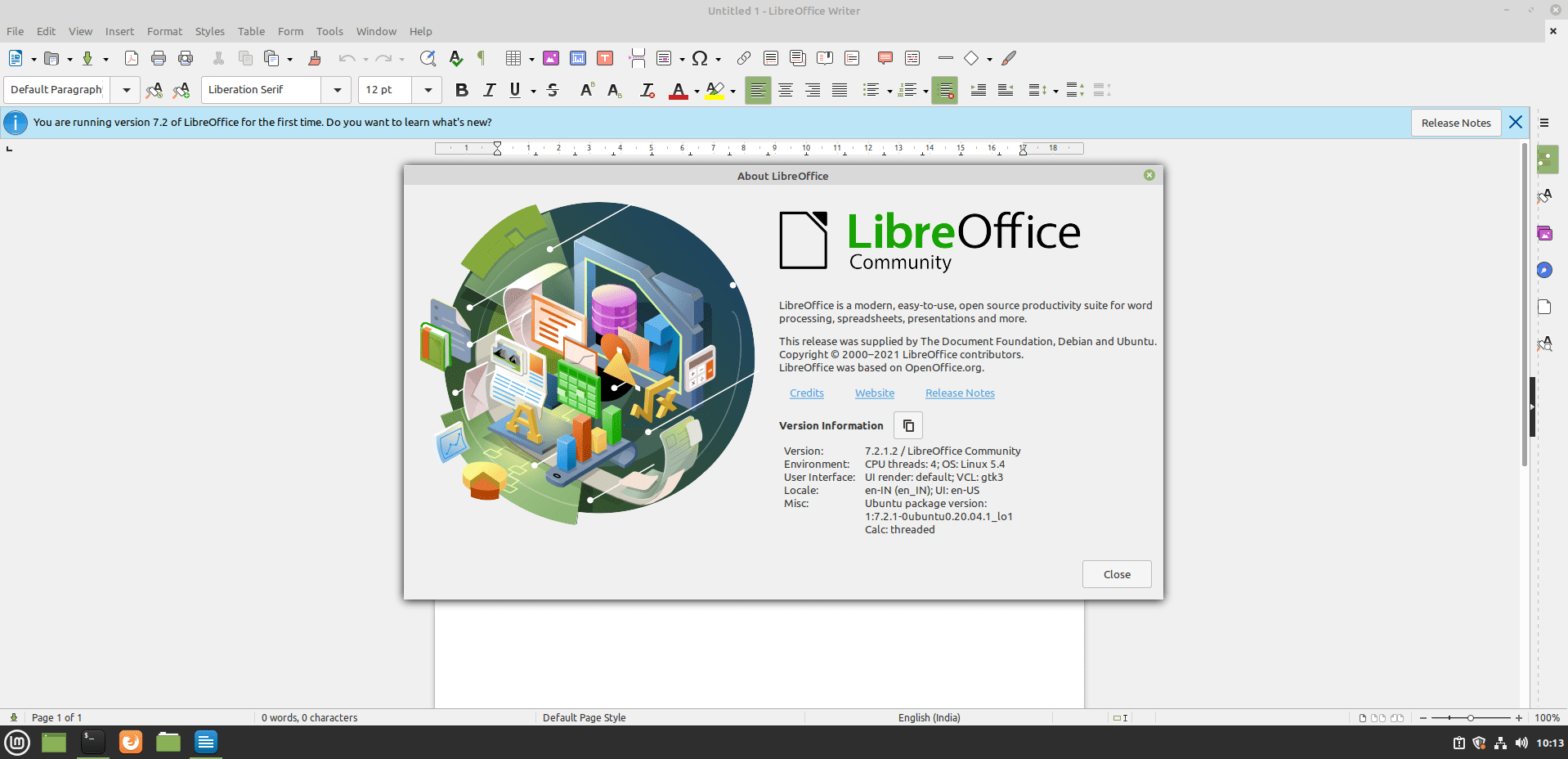Open paragraph style dropdown
Viewport: 1568px width, 759px height.
pyautogui.click(x=126, y=90)
